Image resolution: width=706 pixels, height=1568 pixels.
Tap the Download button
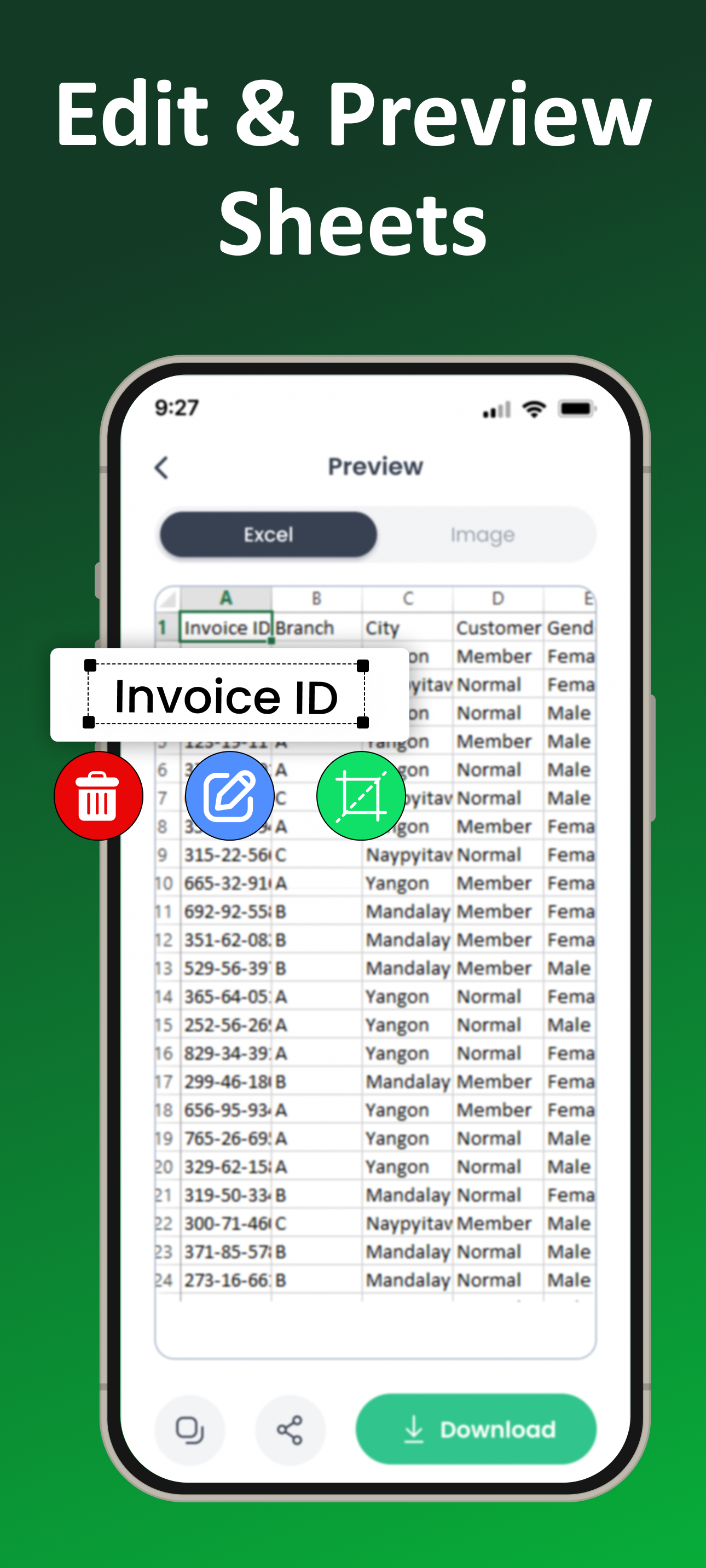[x=476, y=1428]
